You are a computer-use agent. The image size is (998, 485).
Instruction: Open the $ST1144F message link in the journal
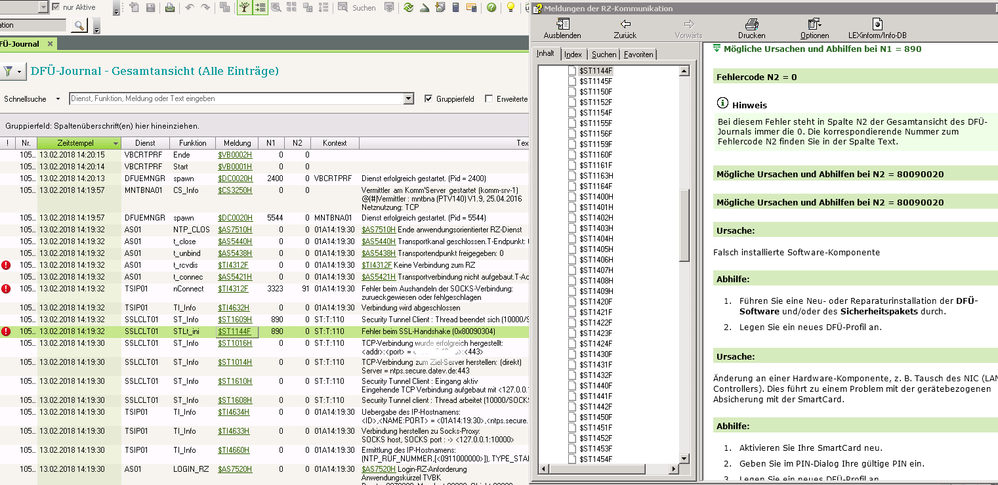[232, 331]
